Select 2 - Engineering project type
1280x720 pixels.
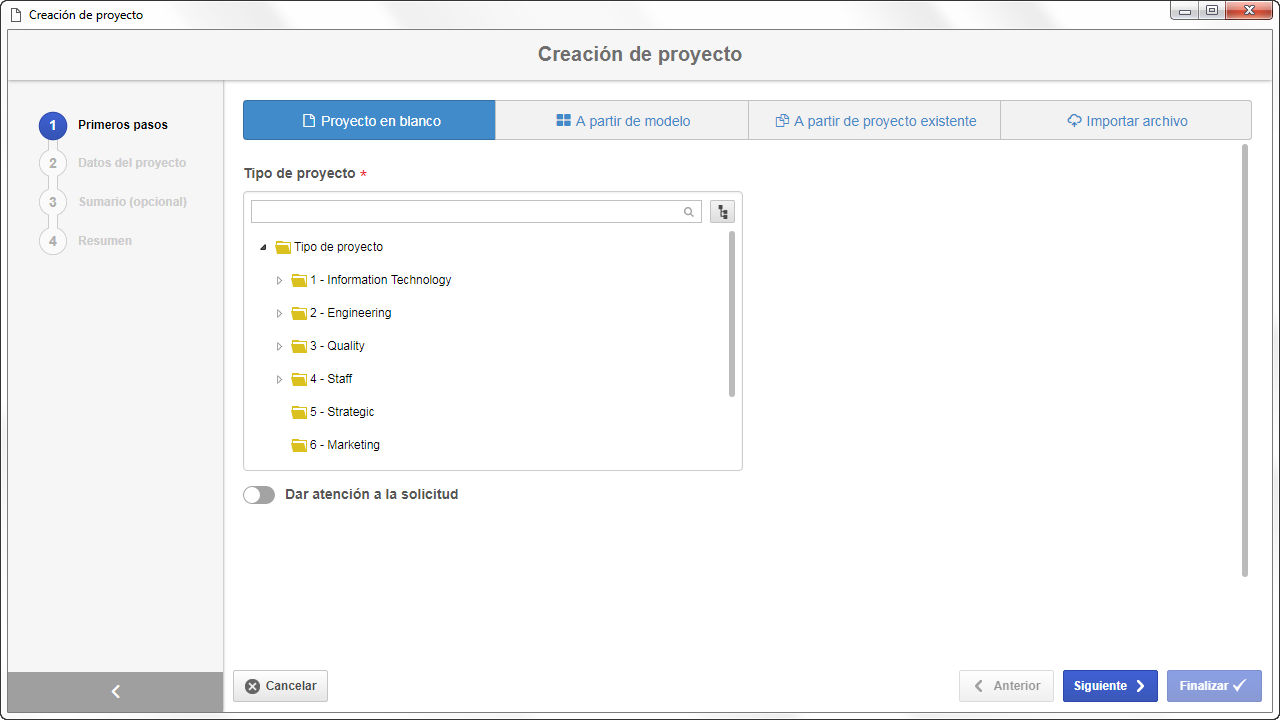350,313
